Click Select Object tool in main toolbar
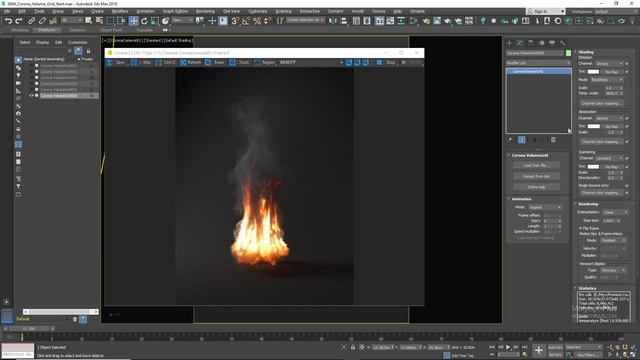This screenshot has width=640, height=360. point(88,21)
